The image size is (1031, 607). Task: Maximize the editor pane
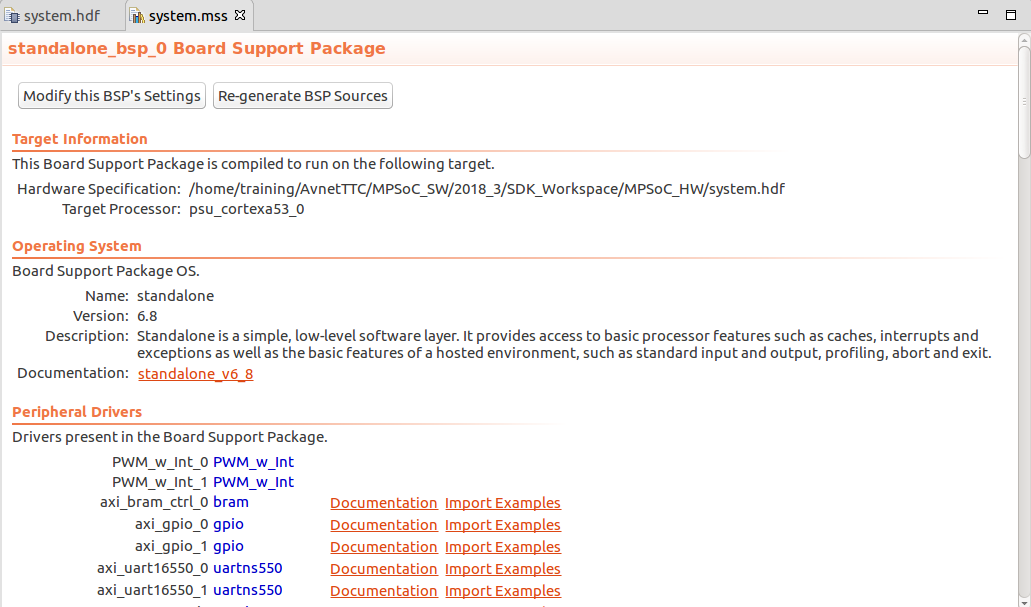click(x=1011, y=14)
